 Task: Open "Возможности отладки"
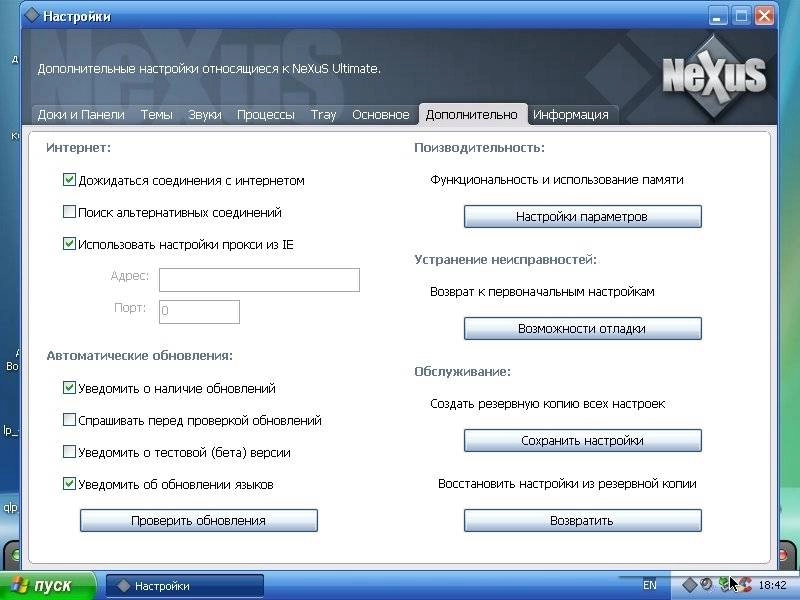coord(582,329)
